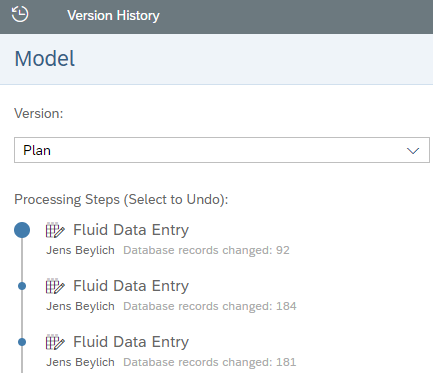433x373 pixels.
Task: Open the Plan version dropdown
Action: tap(222, 150)
